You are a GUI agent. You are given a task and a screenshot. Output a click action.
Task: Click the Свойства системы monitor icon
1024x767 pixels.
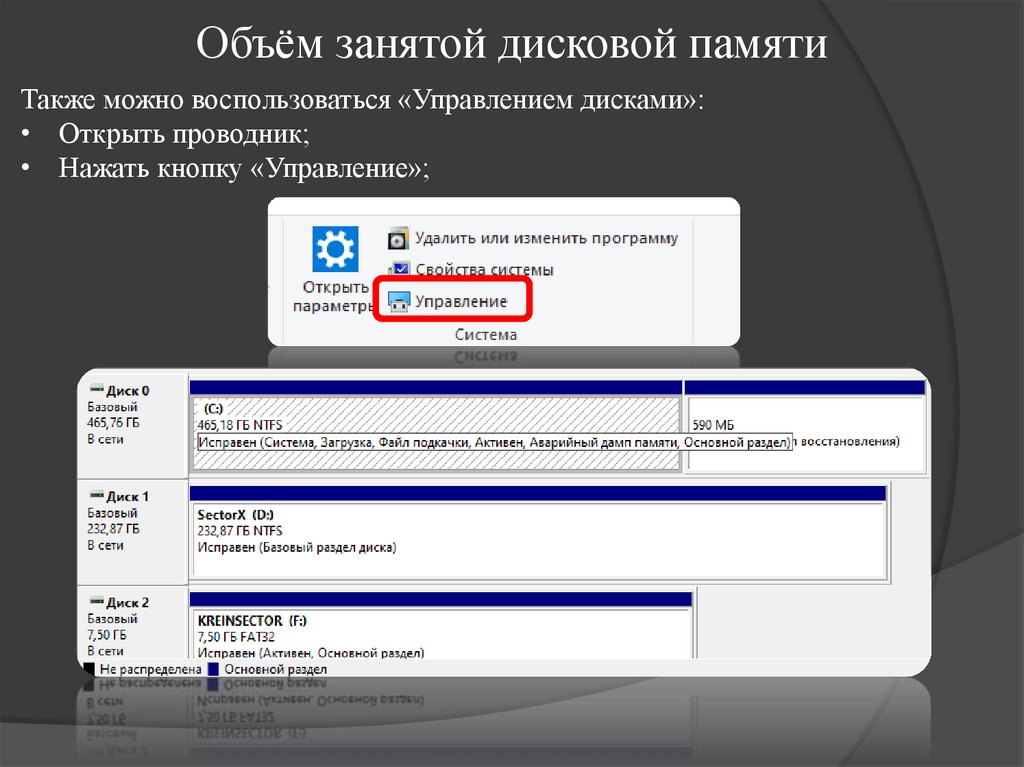[399, 268]
